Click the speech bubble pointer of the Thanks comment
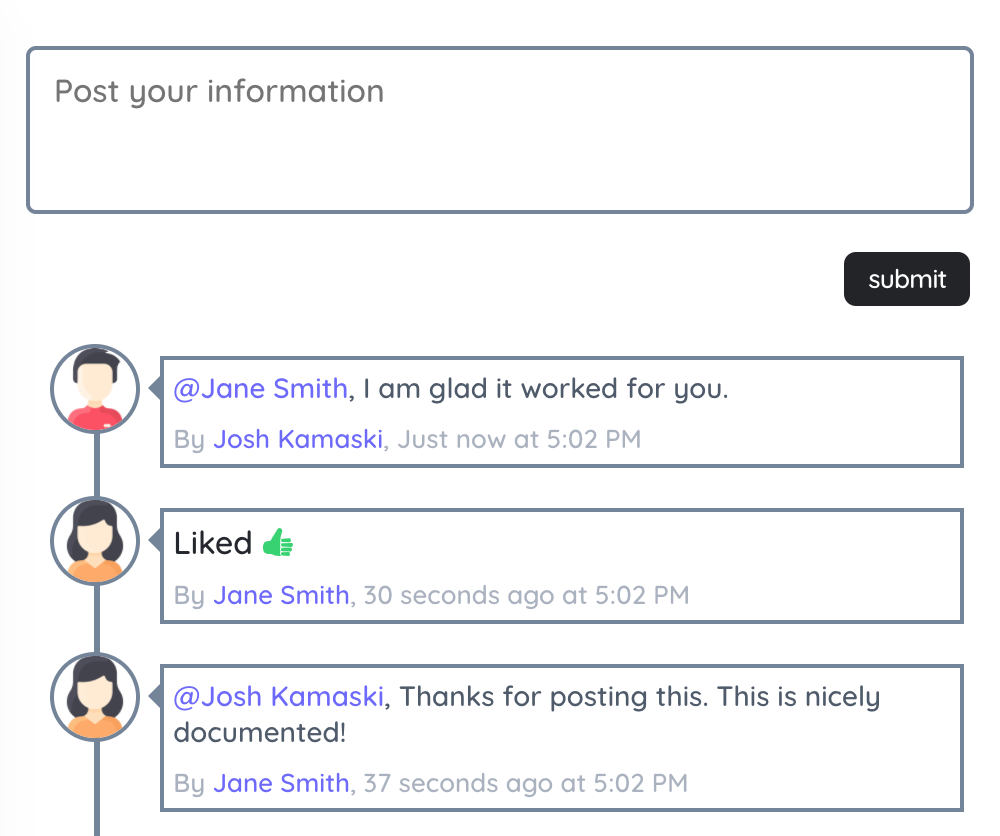The height and width of the screenshot is (836, 1000). (x=154, y=696)
